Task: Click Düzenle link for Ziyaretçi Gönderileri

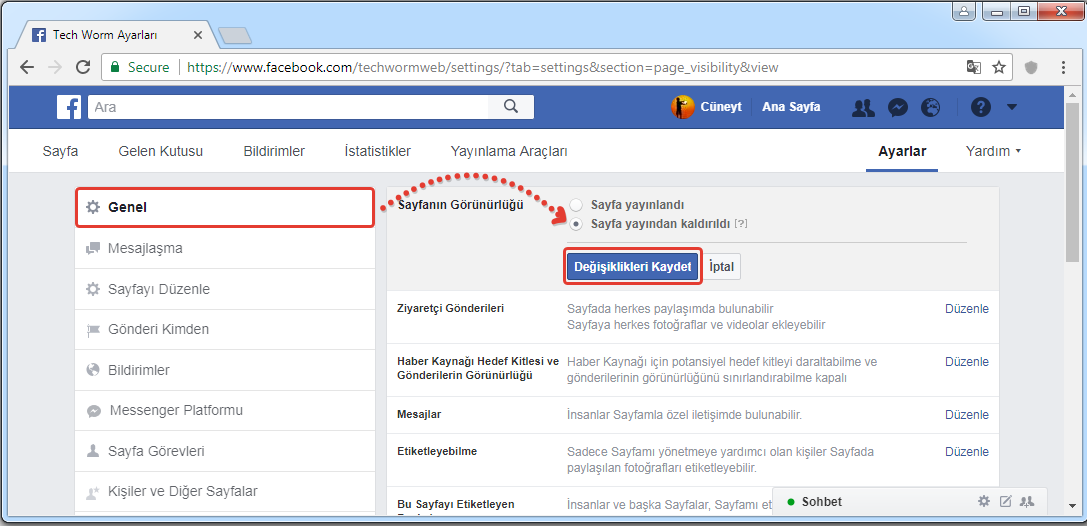Action: (x=966, y=309)
